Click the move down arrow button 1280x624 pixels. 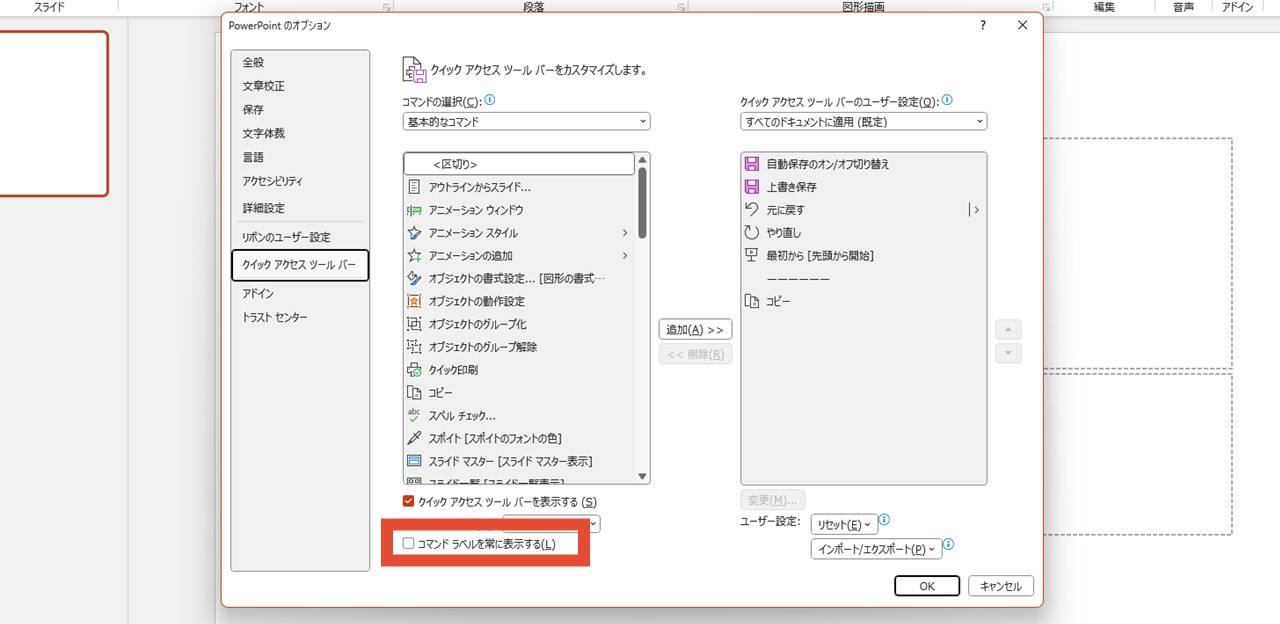[x=1008, y=354]
